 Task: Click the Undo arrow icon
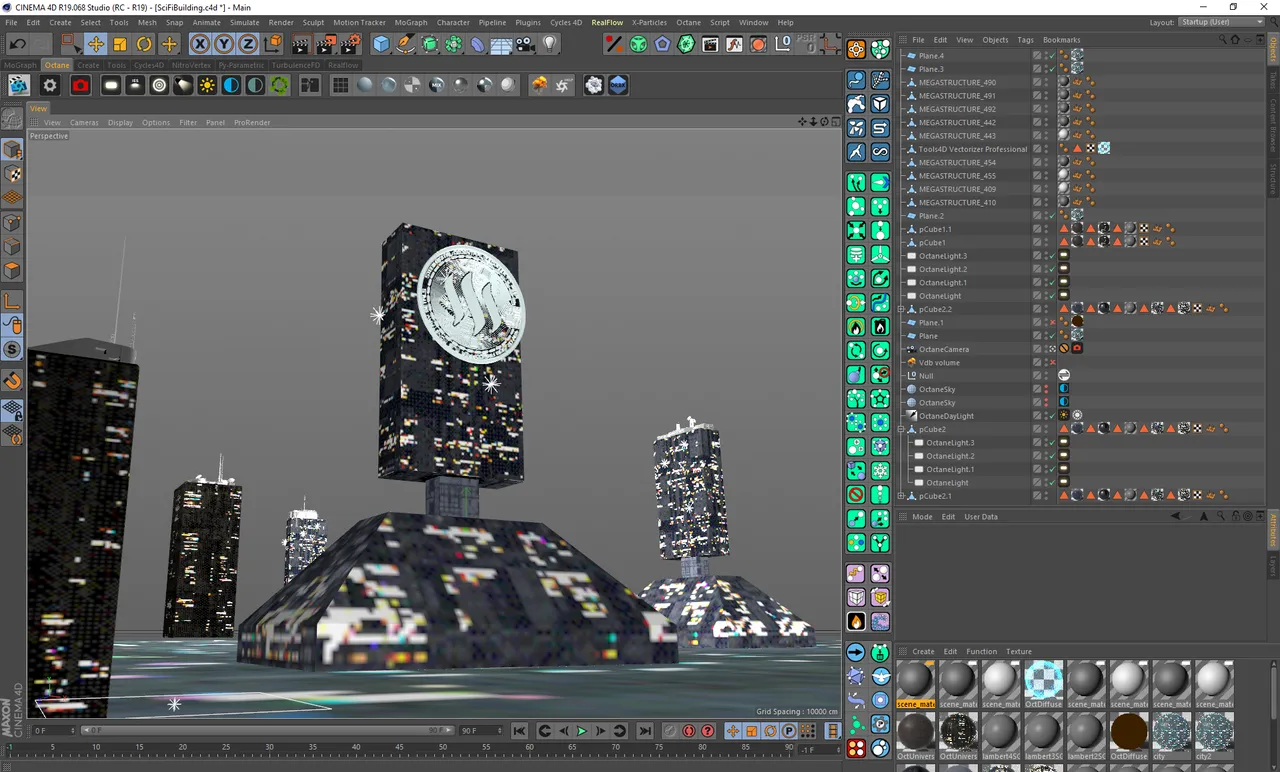[17, 44]
